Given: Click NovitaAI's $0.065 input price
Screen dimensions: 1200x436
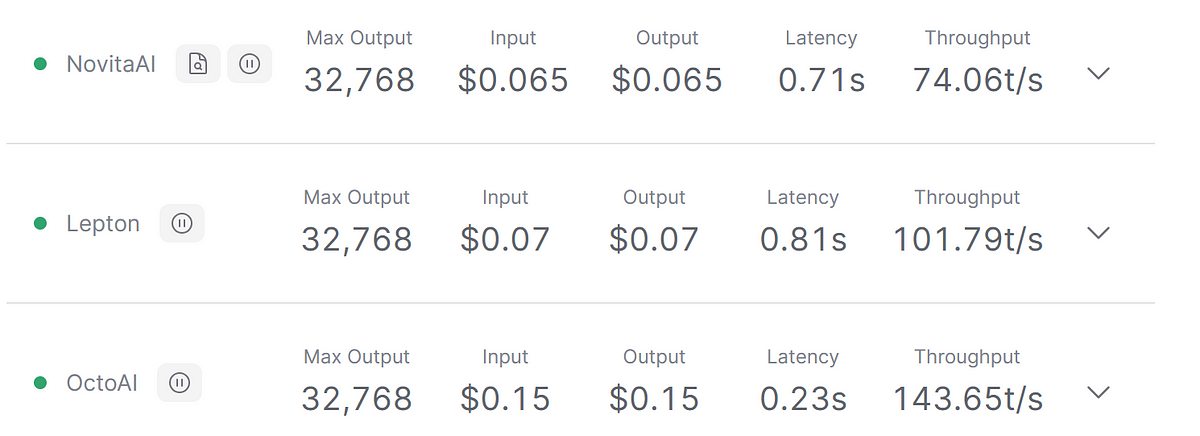Looking at the screenshot, I should click(513, 80).
